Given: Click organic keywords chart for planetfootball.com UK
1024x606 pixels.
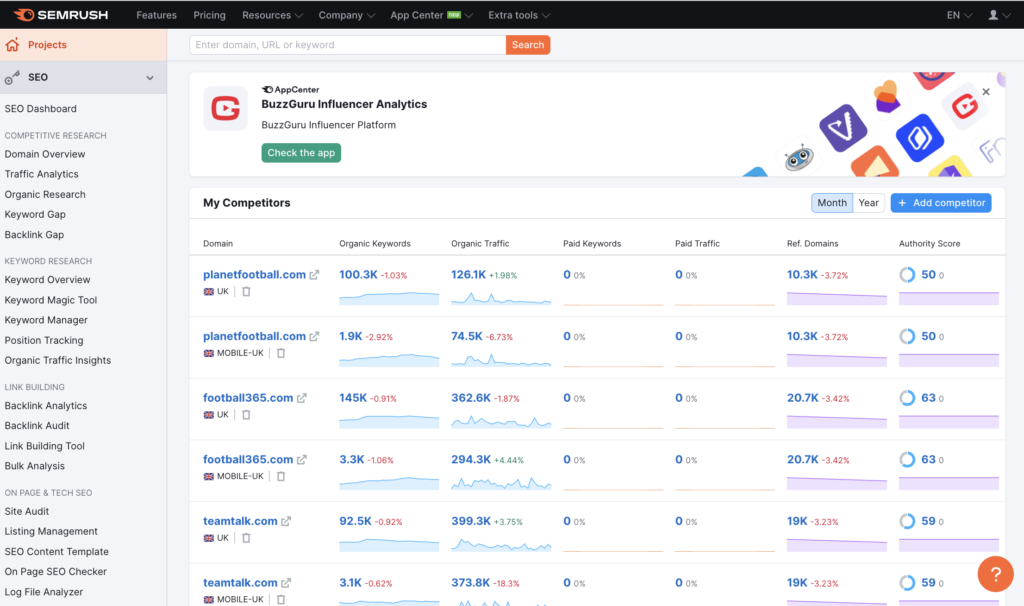Looking at the screenshot, I should 389,298.
